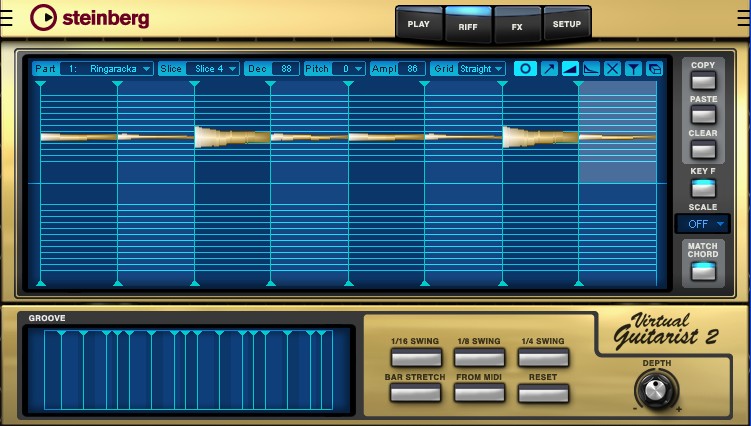Screen dimensions: 751x426
Task: Click the seventh slice marker's top handle
Action: [x=502, y=84]
